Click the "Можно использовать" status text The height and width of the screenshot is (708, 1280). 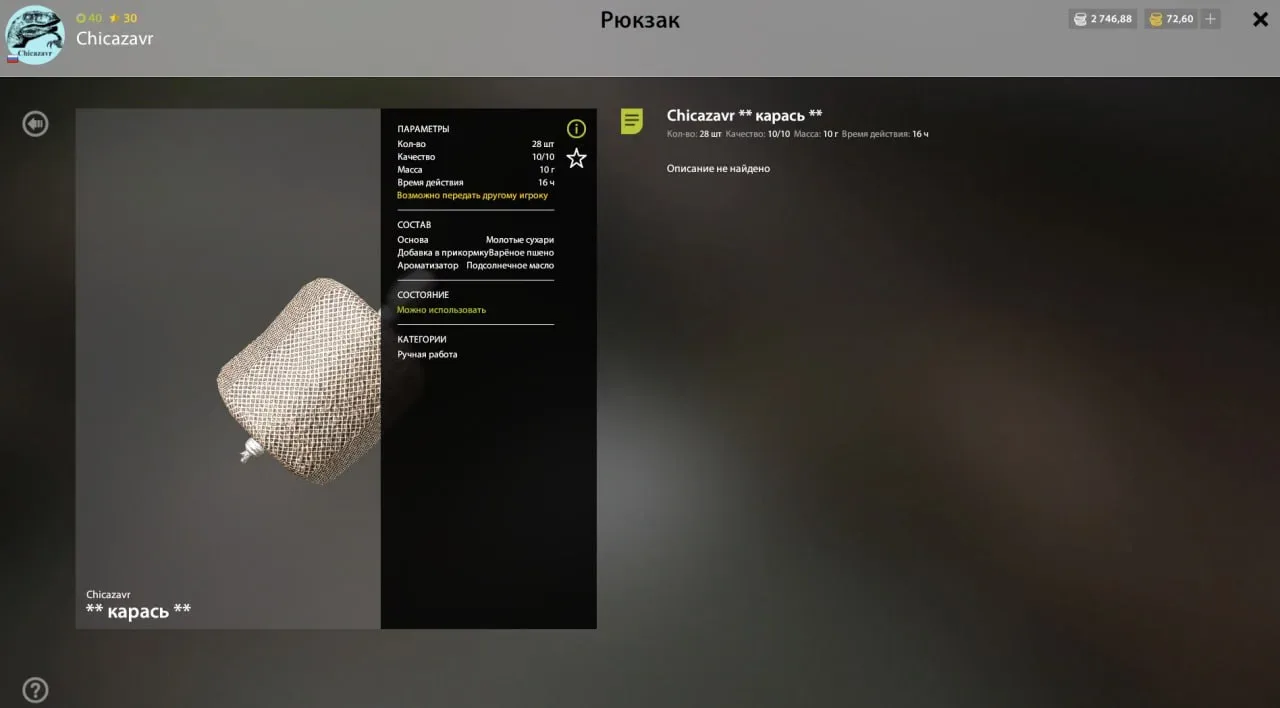click(441, 310)
